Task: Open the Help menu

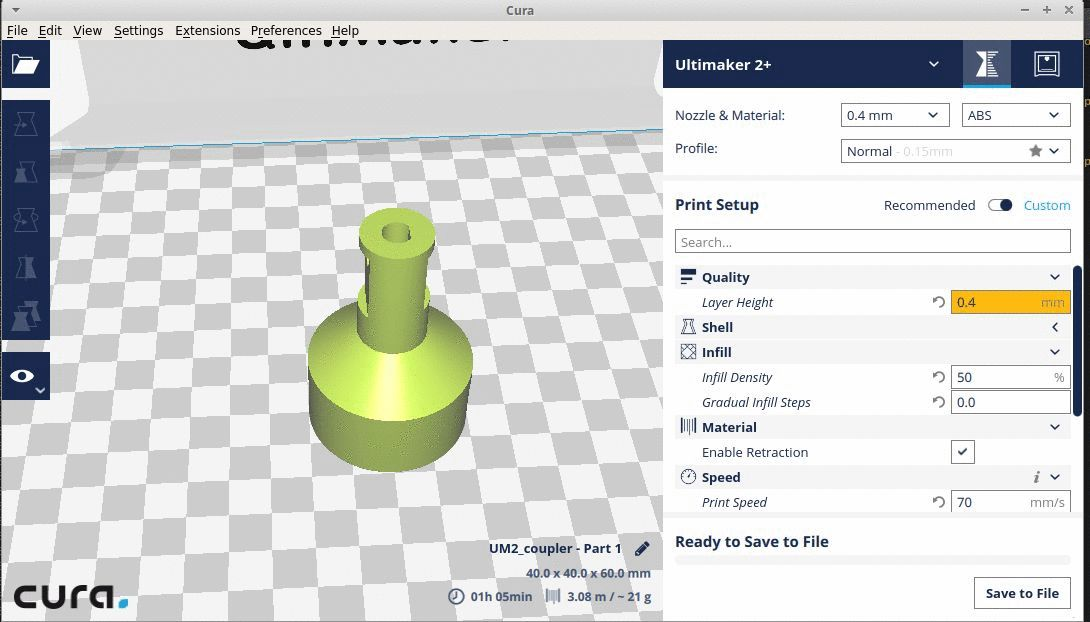Action: (x=345, y=31)
